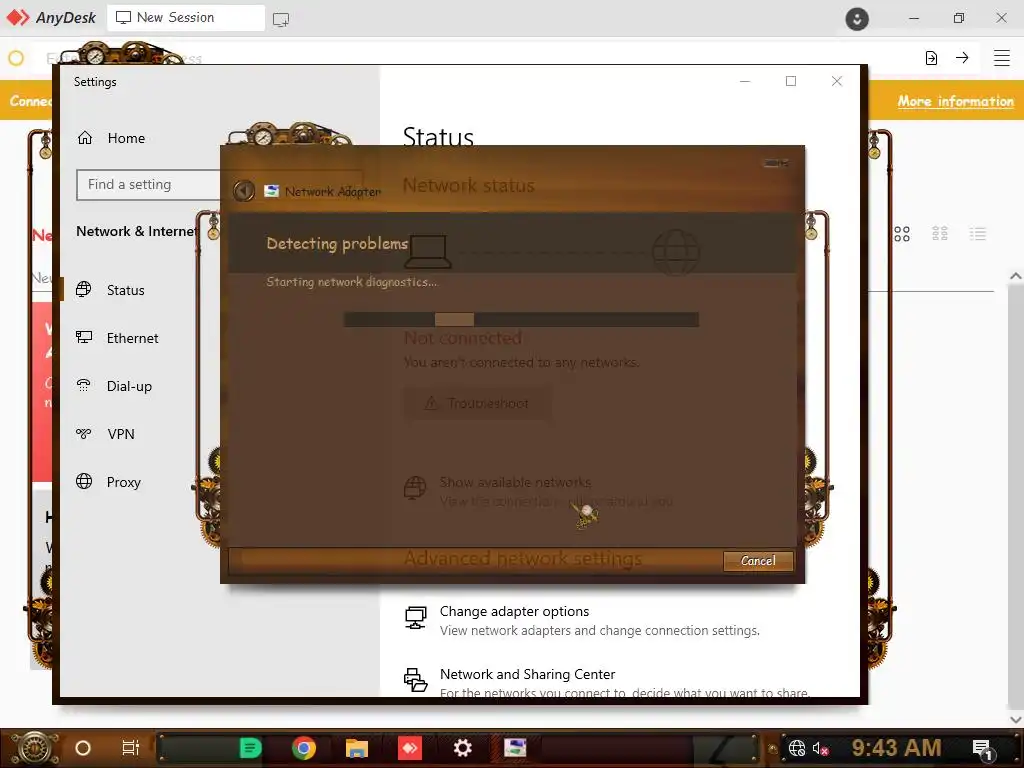Open Cortana search circle on the taskbar
The image size is (1024, 768).
point(83,748)
